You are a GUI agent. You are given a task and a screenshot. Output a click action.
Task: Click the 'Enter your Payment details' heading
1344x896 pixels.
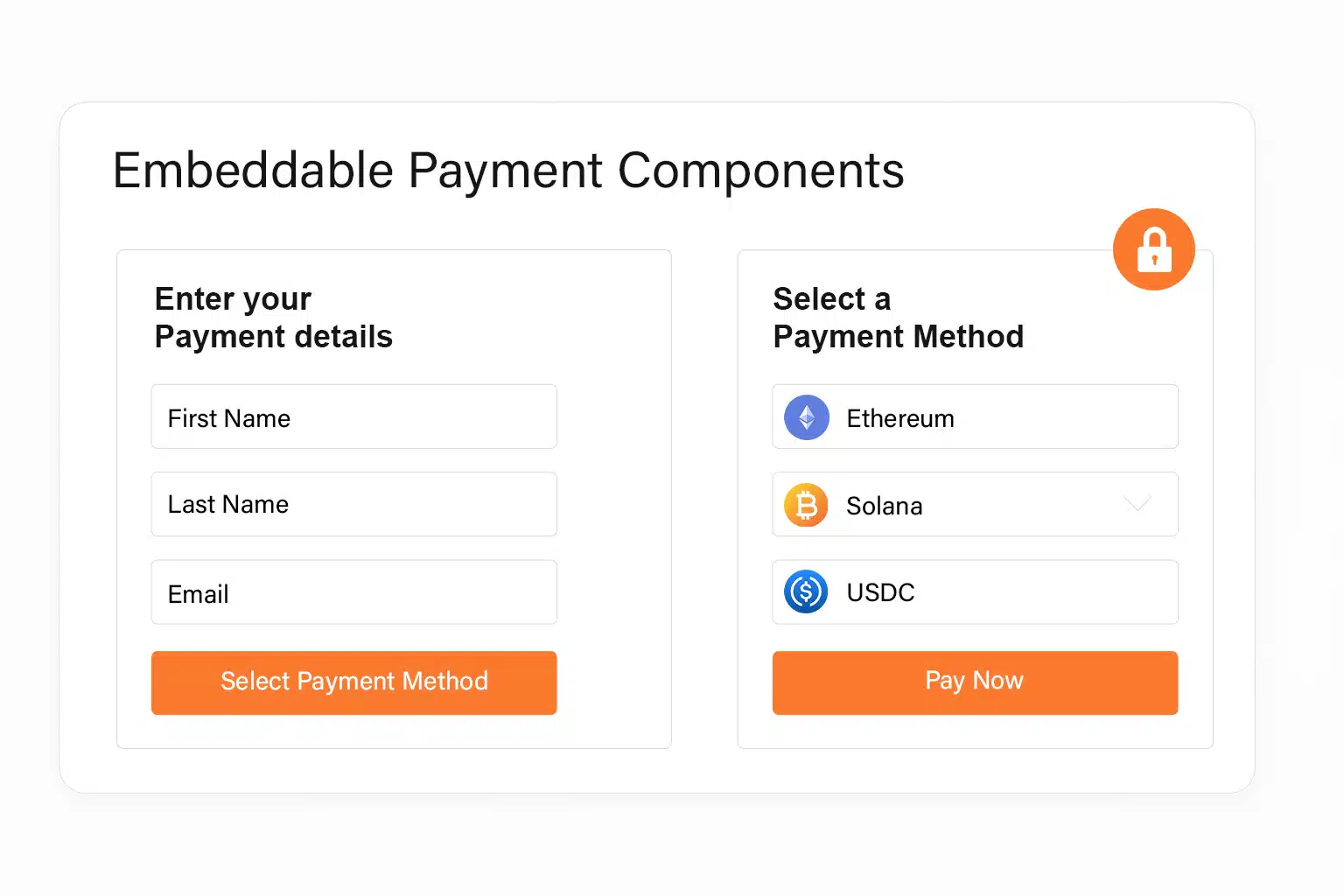273,318
